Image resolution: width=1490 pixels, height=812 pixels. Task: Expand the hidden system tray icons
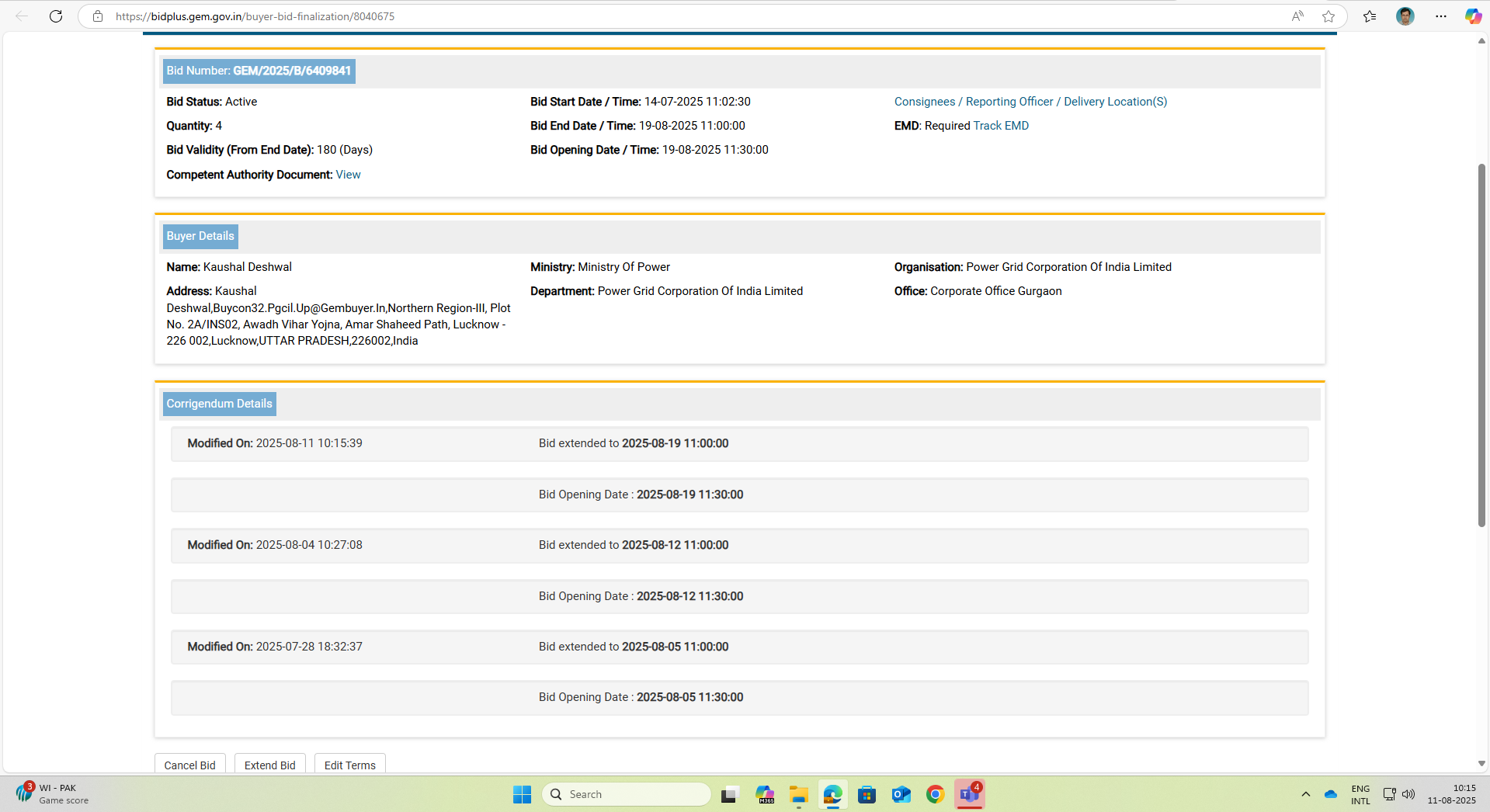click(x=1305, y=794)
